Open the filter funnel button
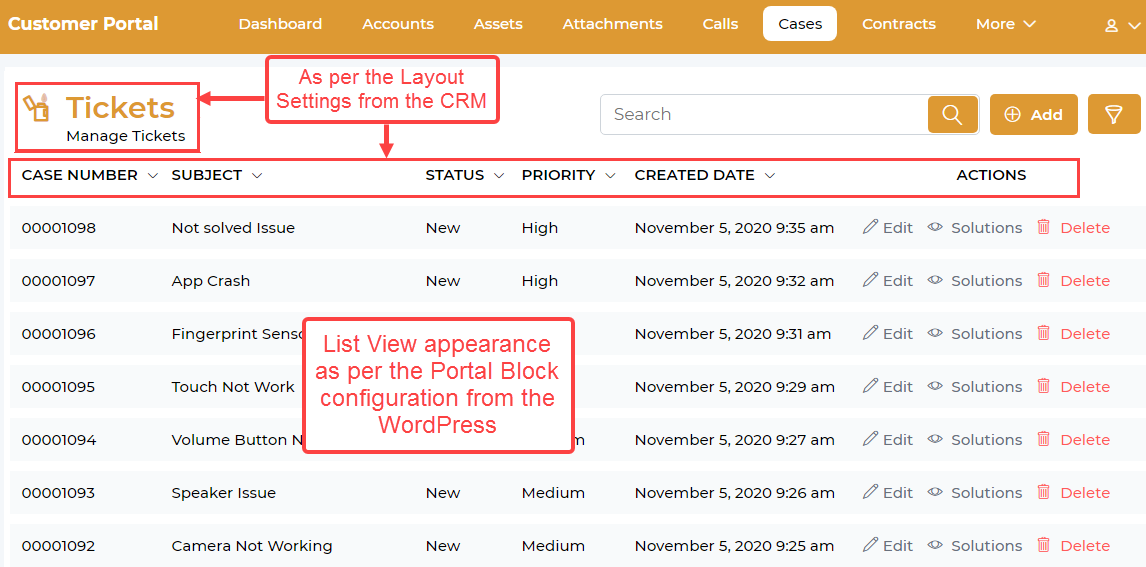The image size is (1146, 567). coord(1113,115)
